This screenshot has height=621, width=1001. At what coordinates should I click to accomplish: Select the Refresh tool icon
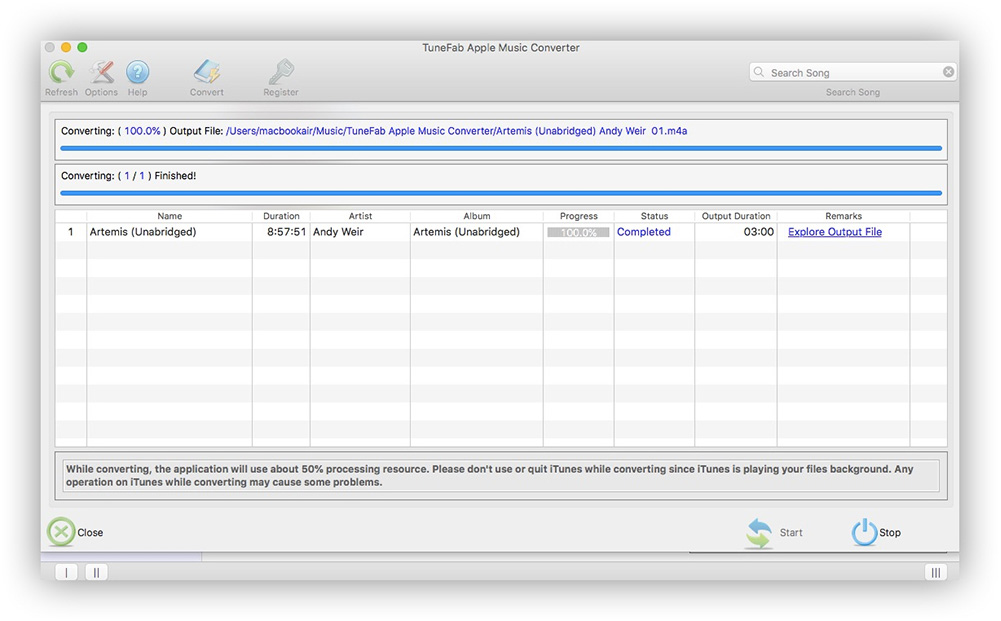click(x=61, y=75)
